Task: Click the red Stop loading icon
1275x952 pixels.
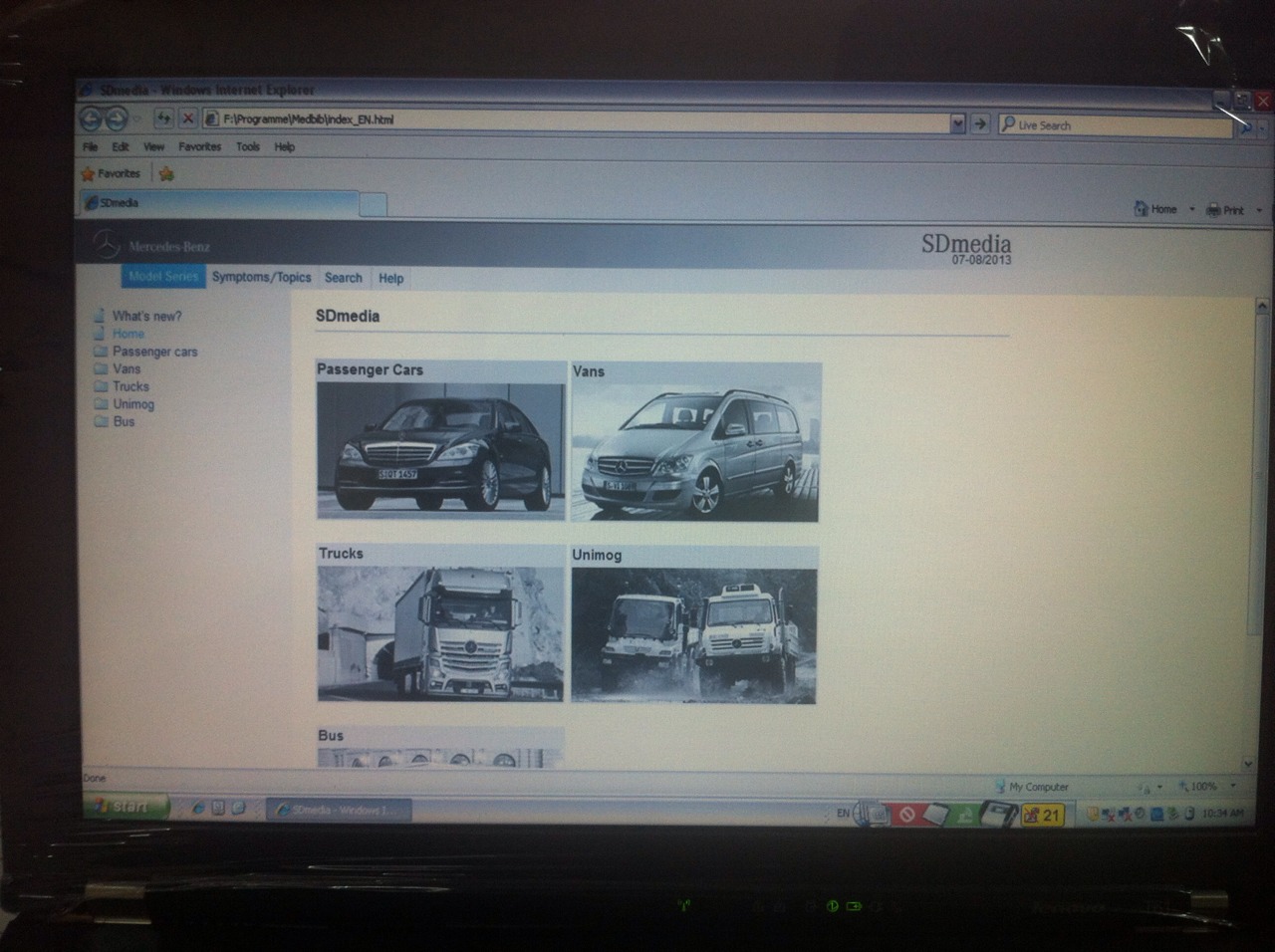Action: click(187, 119)
